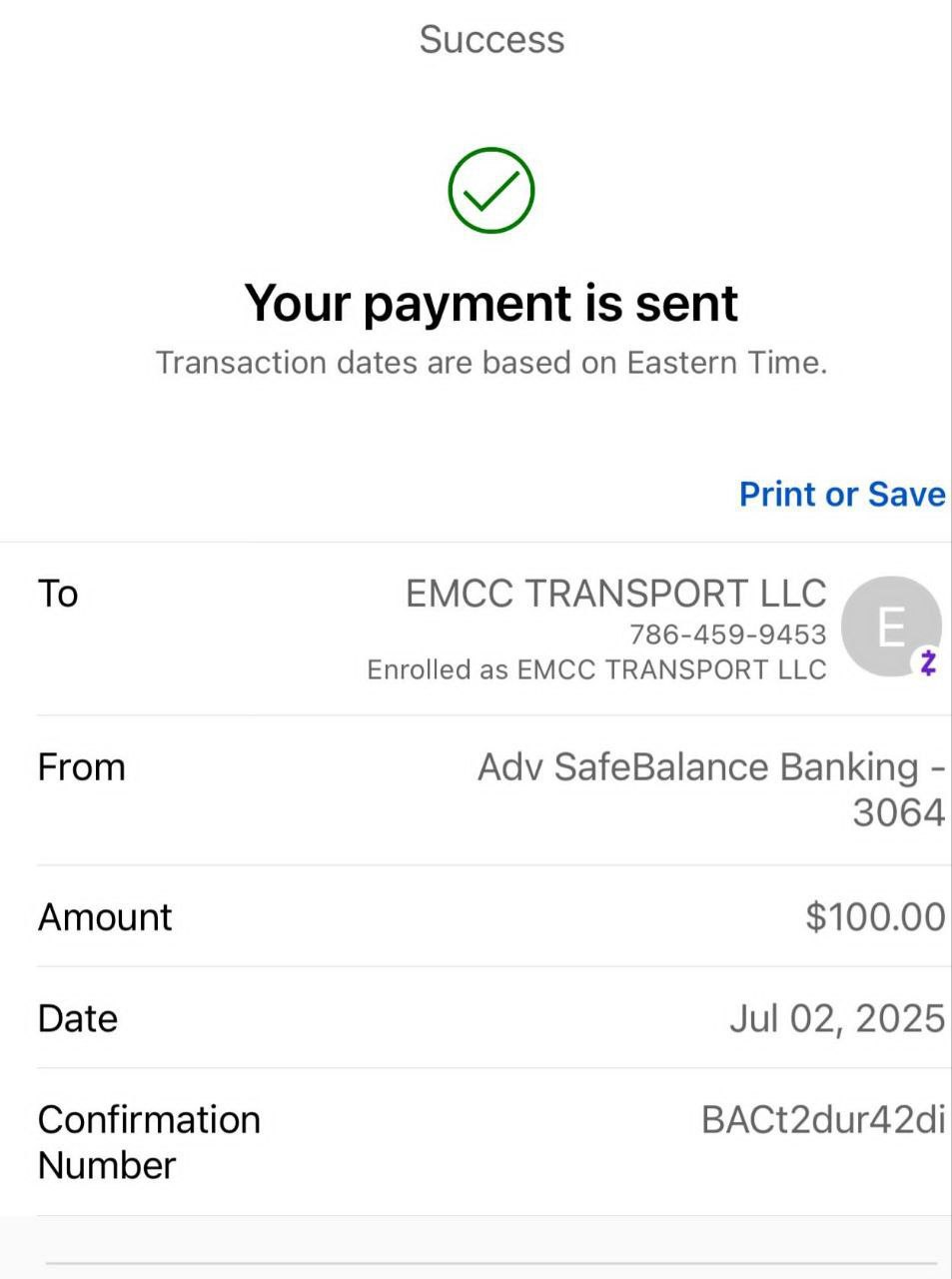Select the confirmation code BACt2dur42di

coord(822,1120)
